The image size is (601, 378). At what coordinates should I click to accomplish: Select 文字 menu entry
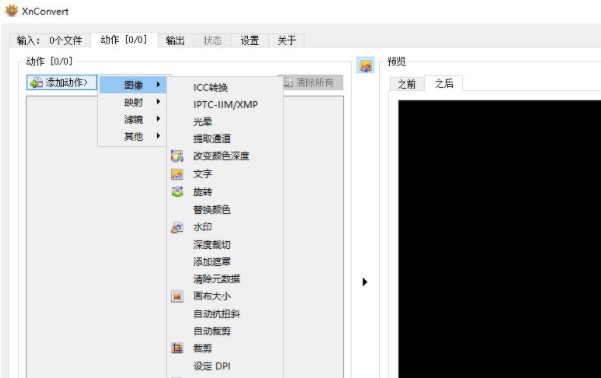click(225, 174)
